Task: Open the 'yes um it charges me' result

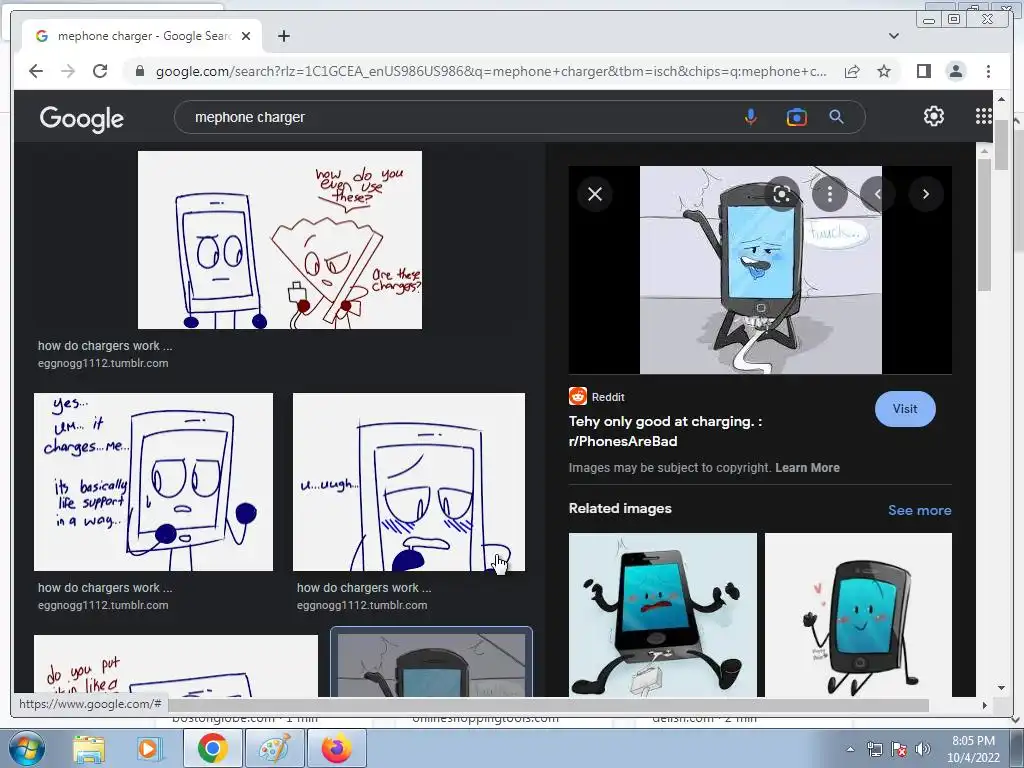Action: point(153,482)
